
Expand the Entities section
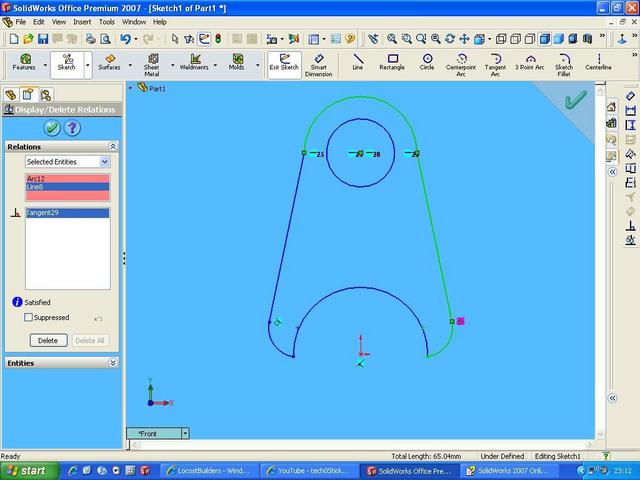coord(113,363)
